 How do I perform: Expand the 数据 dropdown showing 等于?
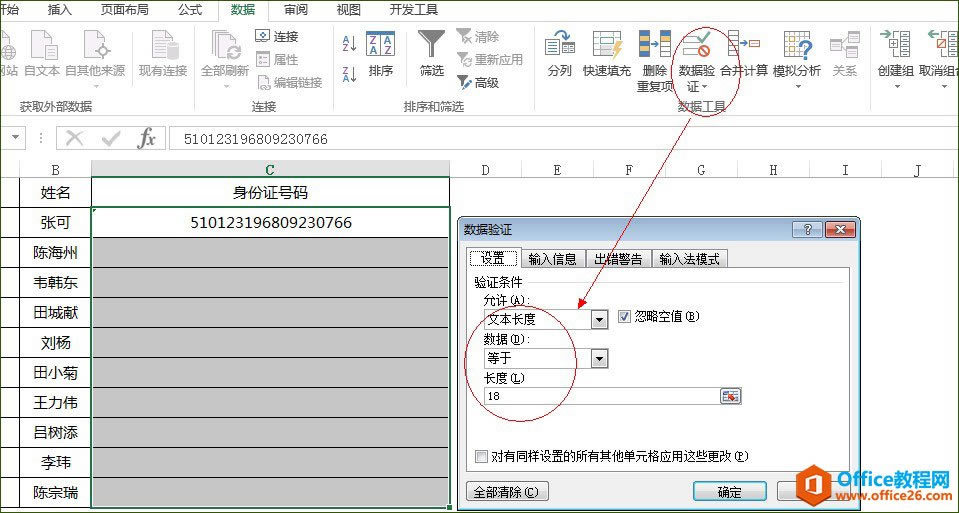click(x=599, y=358)
